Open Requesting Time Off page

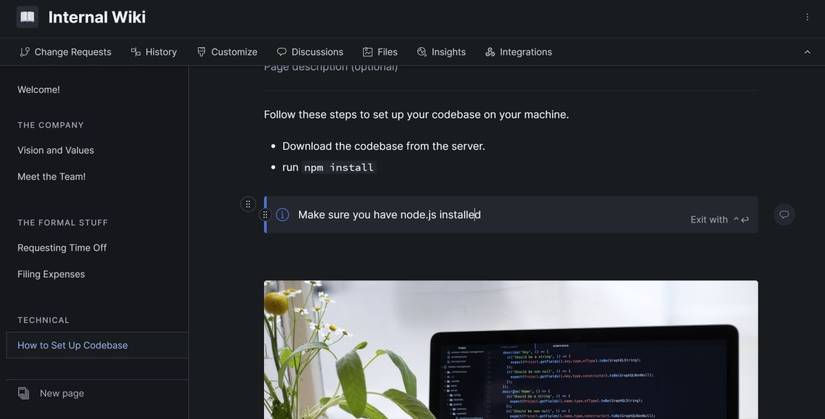click(62, 247)
